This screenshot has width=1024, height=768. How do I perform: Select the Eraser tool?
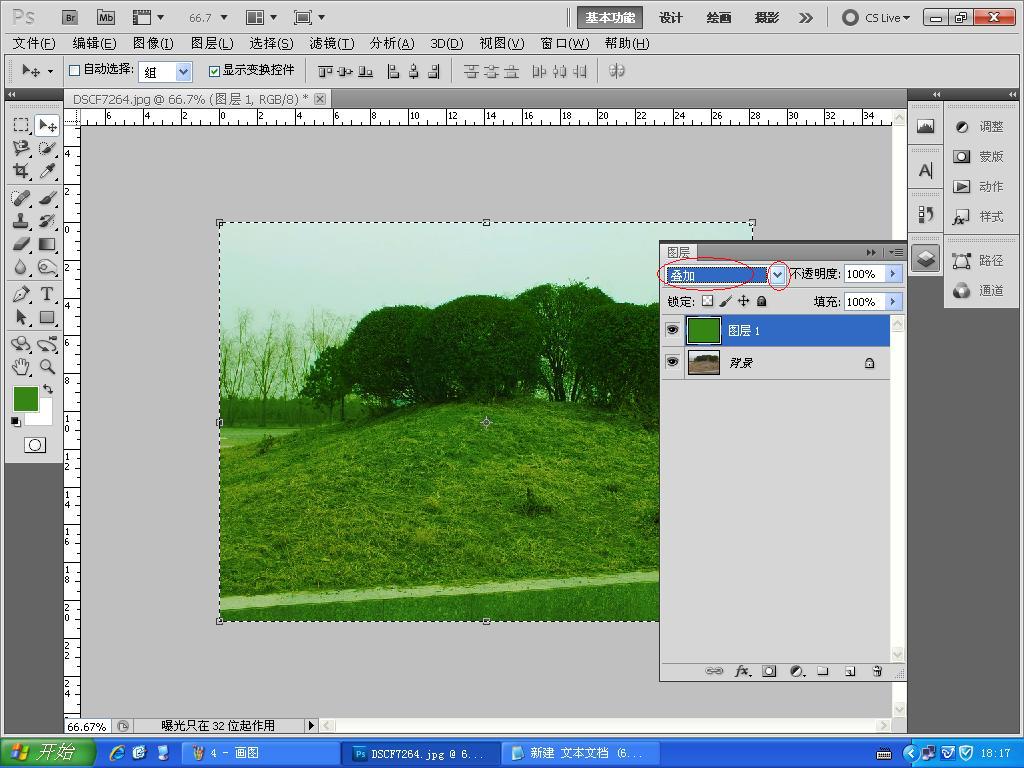(x=21, y=244)
